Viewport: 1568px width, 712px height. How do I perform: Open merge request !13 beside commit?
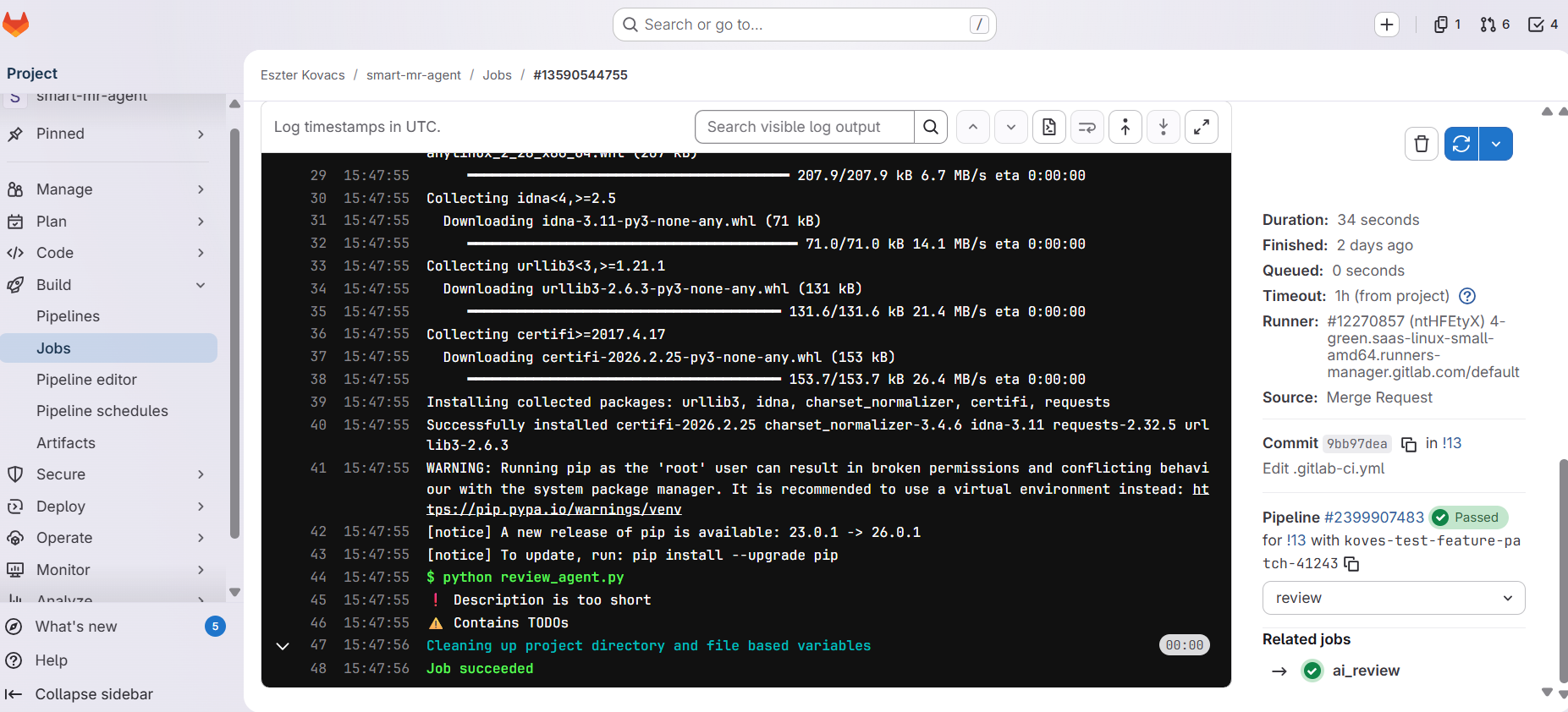[1452, 443]
